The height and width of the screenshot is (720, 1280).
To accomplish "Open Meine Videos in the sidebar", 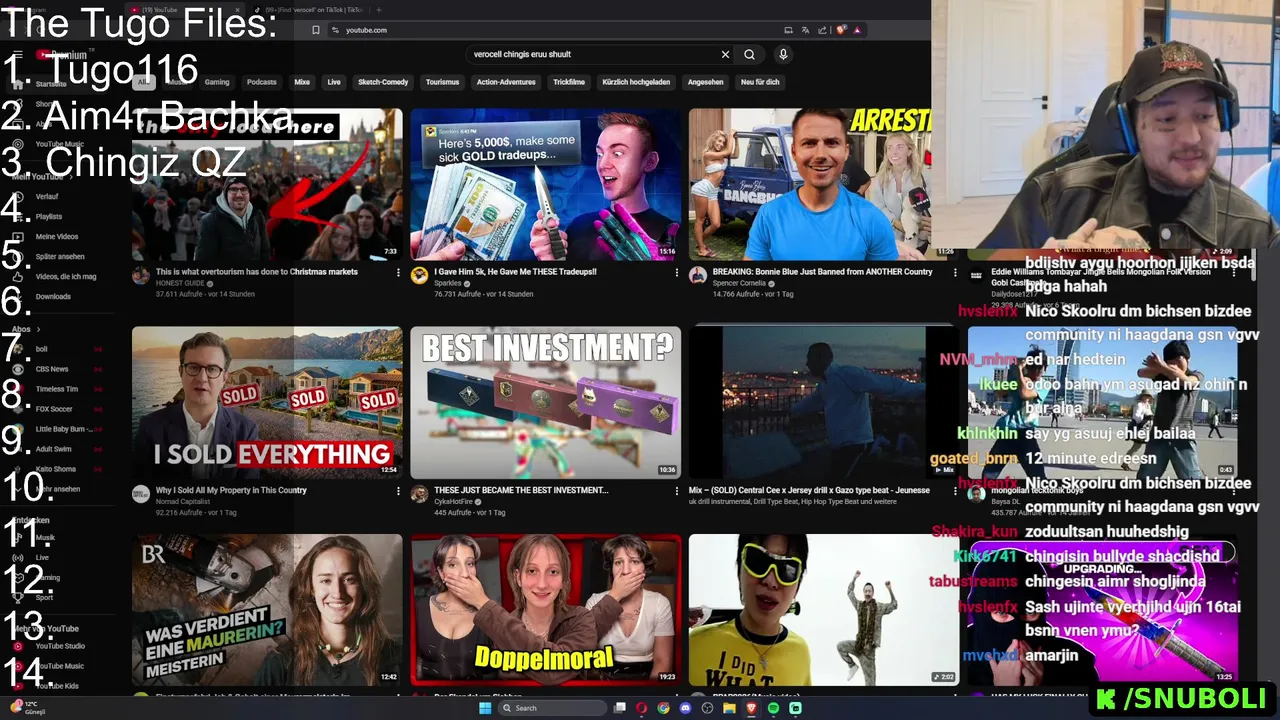I will (56, 237).
